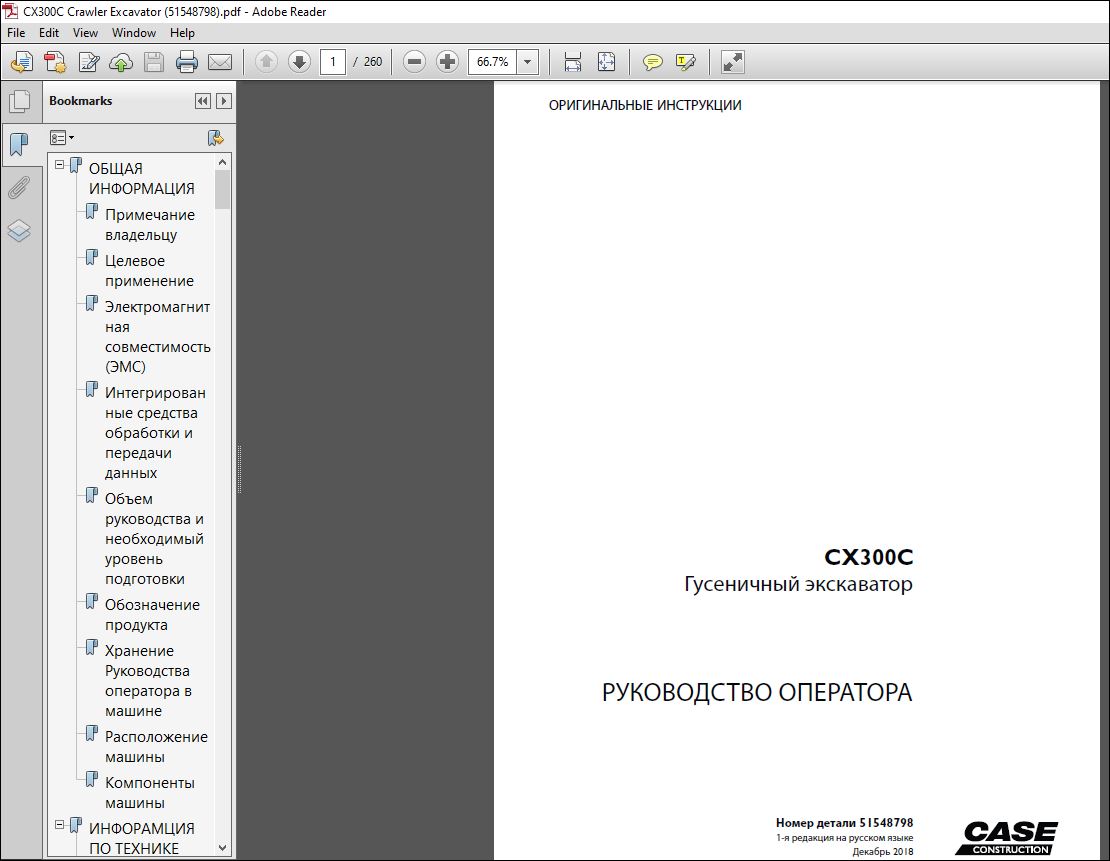Viewport: 1110px width, 861px height.
Task: Click the Send email envelope icon
Action: 219,62
